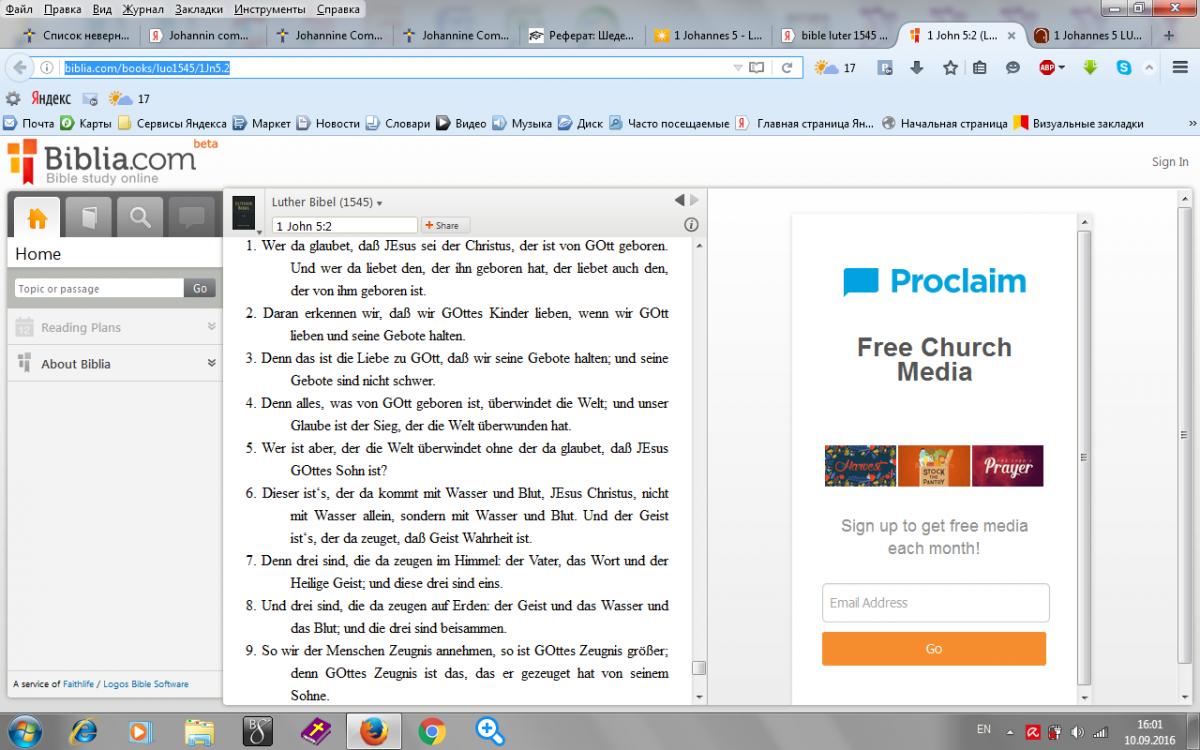Open the Home tab in Biblia sidebar
Screen dimensions: 1200x750
tap(37, 217)
